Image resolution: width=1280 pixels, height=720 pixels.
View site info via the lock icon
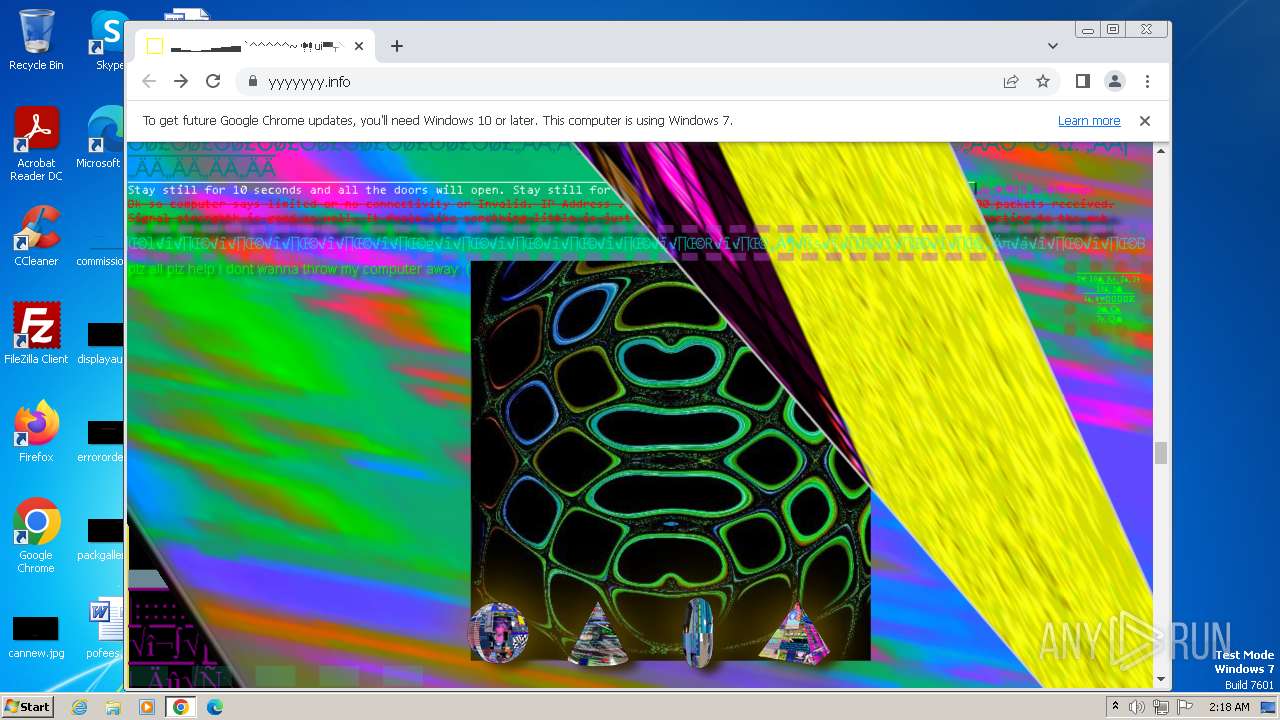coord(252,82)
